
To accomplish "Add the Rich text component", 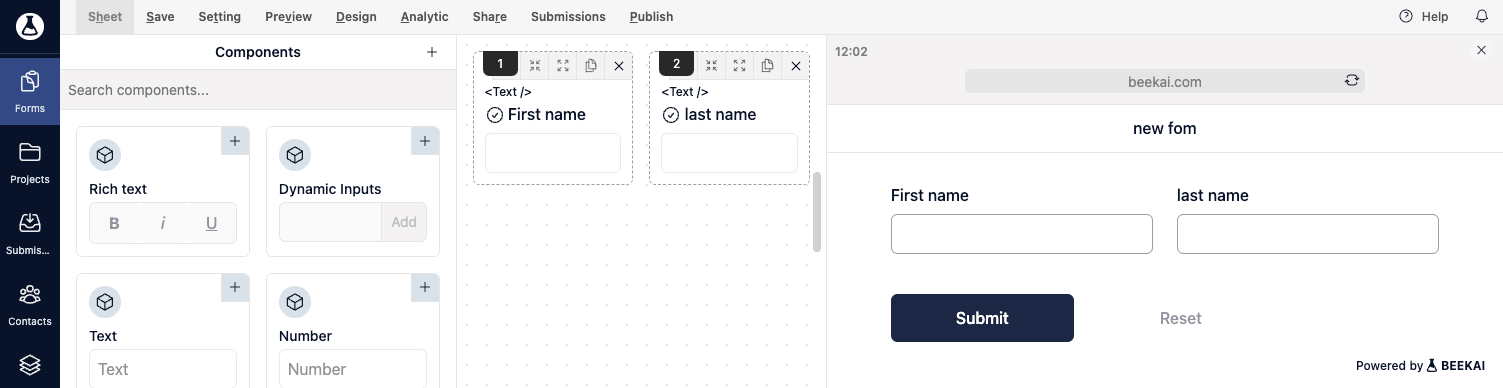I will click(235, 141).
